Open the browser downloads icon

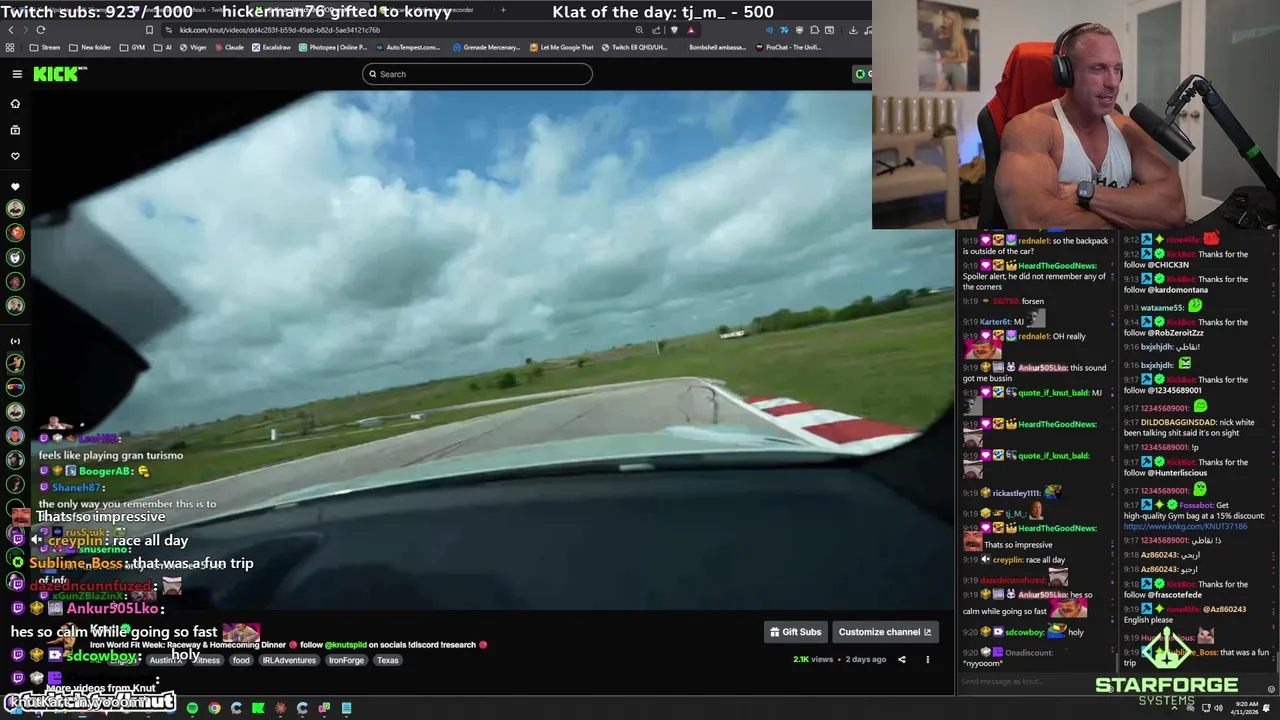(x=853, y=30)
